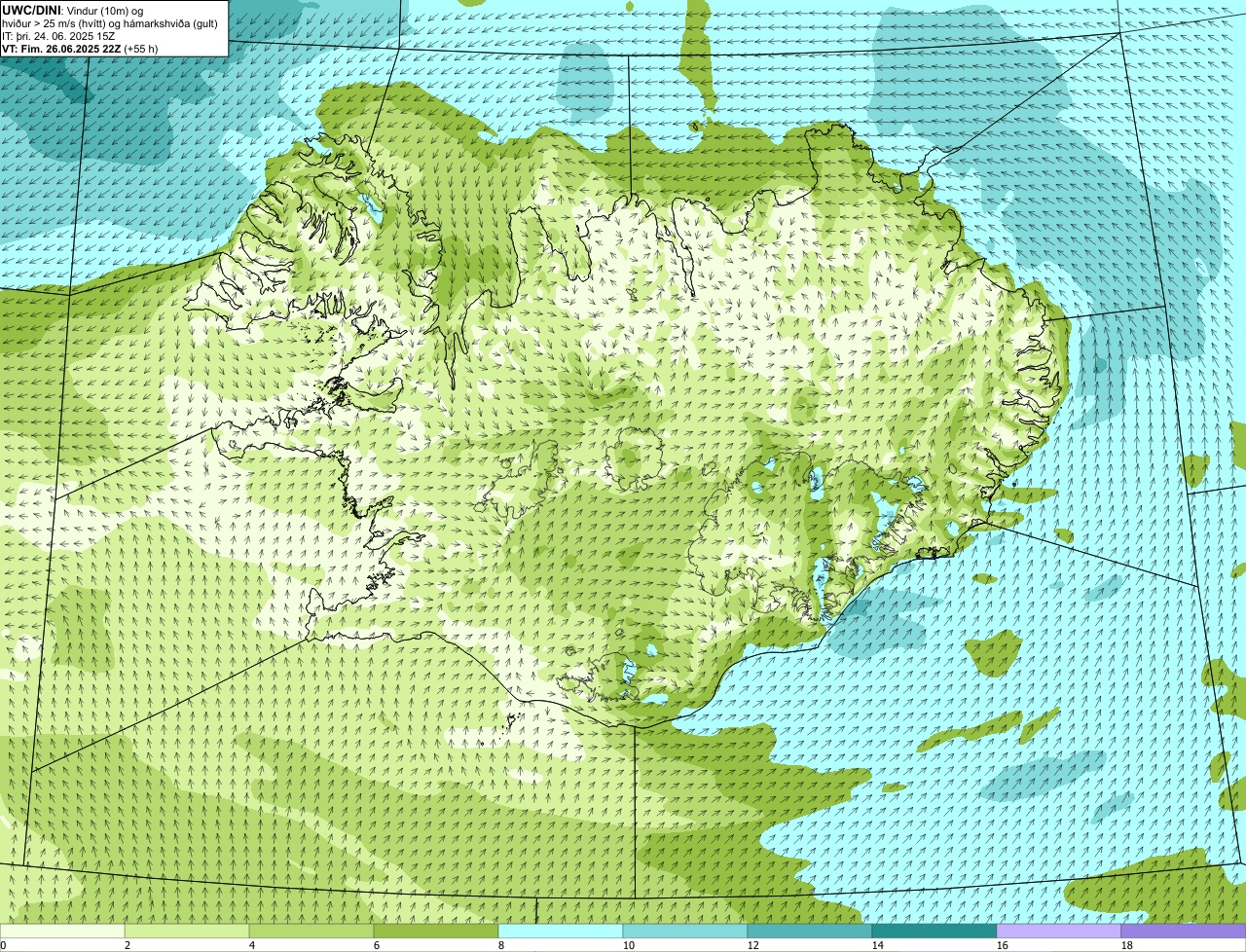Click the legend tick label "2"
The height and width of the screenshot is (952, 1246).
(x=128, y=945)
